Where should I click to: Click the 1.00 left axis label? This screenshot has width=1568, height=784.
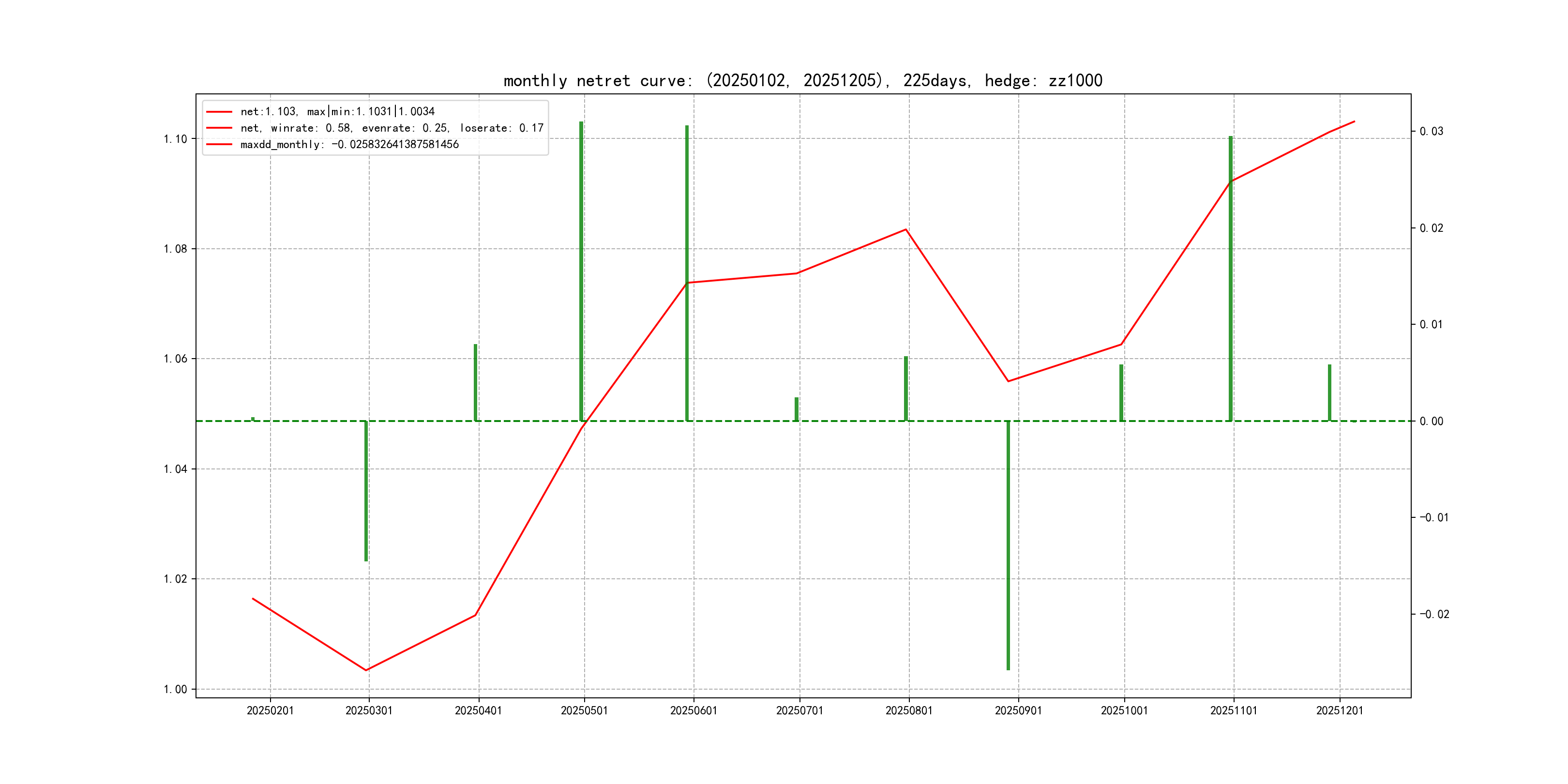coord(175,689)
